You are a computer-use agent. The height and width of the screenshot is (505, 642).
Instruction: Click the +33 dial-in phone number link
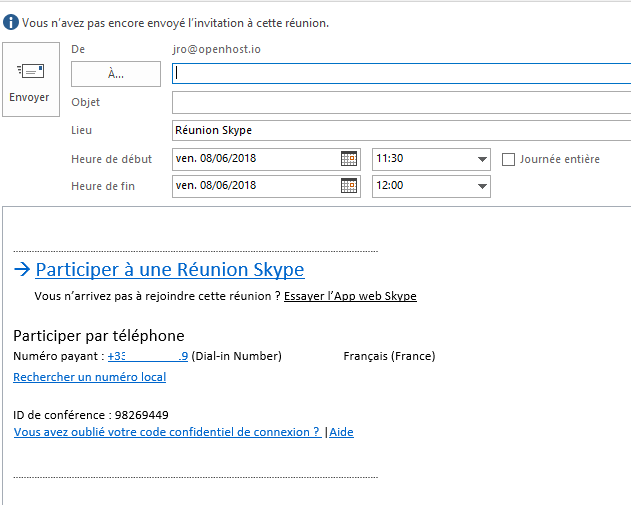[148, 356]
